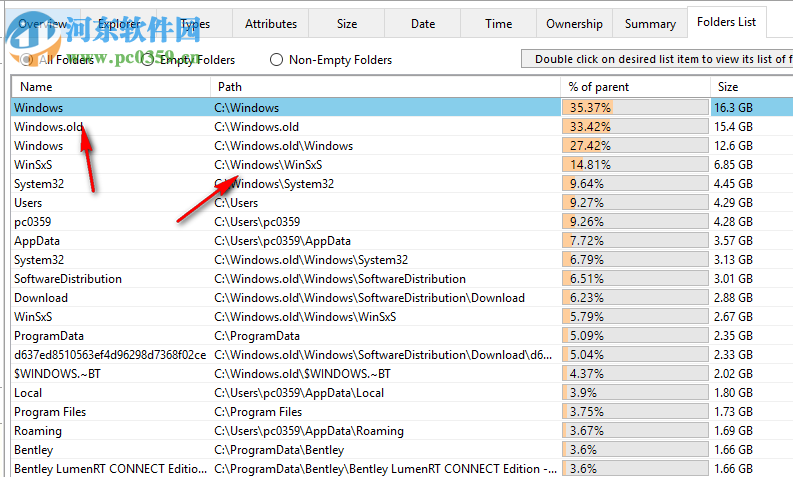Click the C:\Windows.old\Windows\System32 path
This screenshot has height=477, width=793.
pos(311,260)
